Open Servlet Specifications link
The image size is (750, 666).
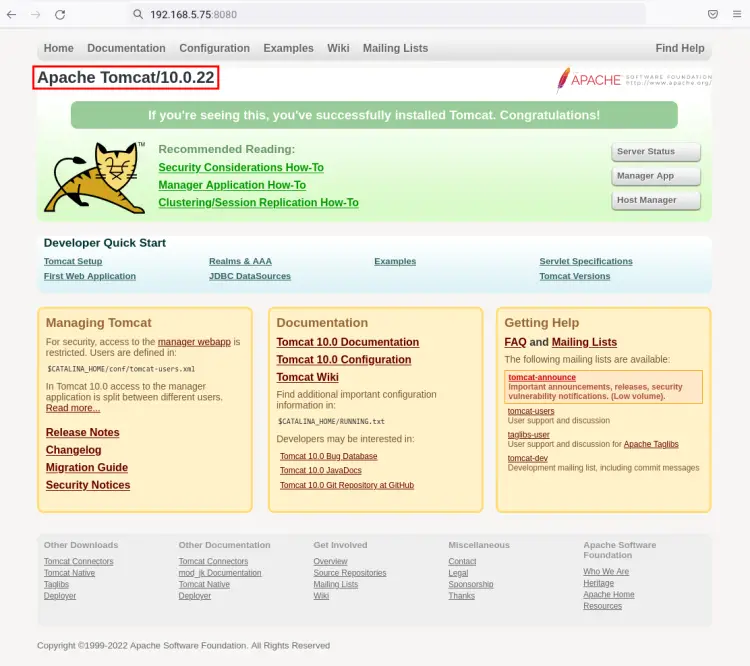586,261
